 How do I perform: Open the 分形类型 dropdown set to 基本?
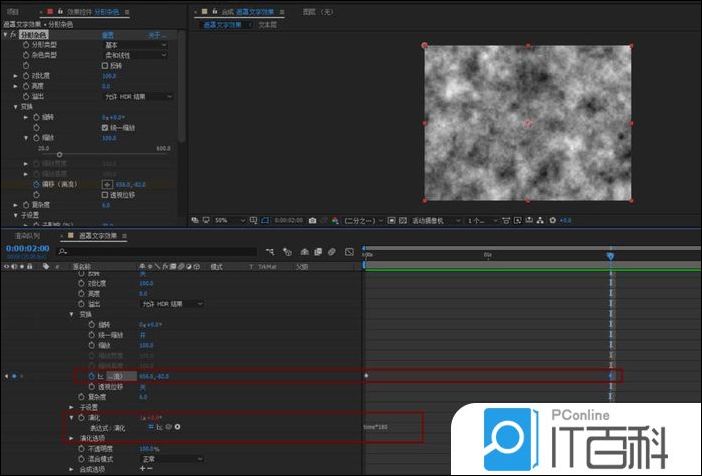135,45
